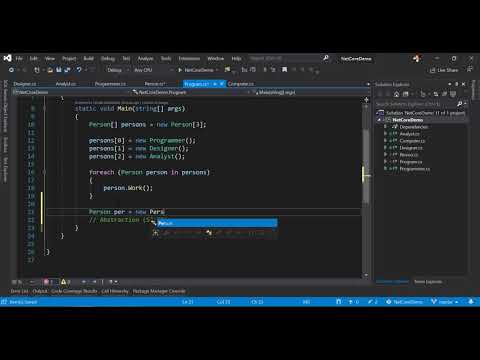Viewport: 480px width, 360px height.
Task: Expand the Person.cs node in Solution Explorer
Action: pos(386,155)
